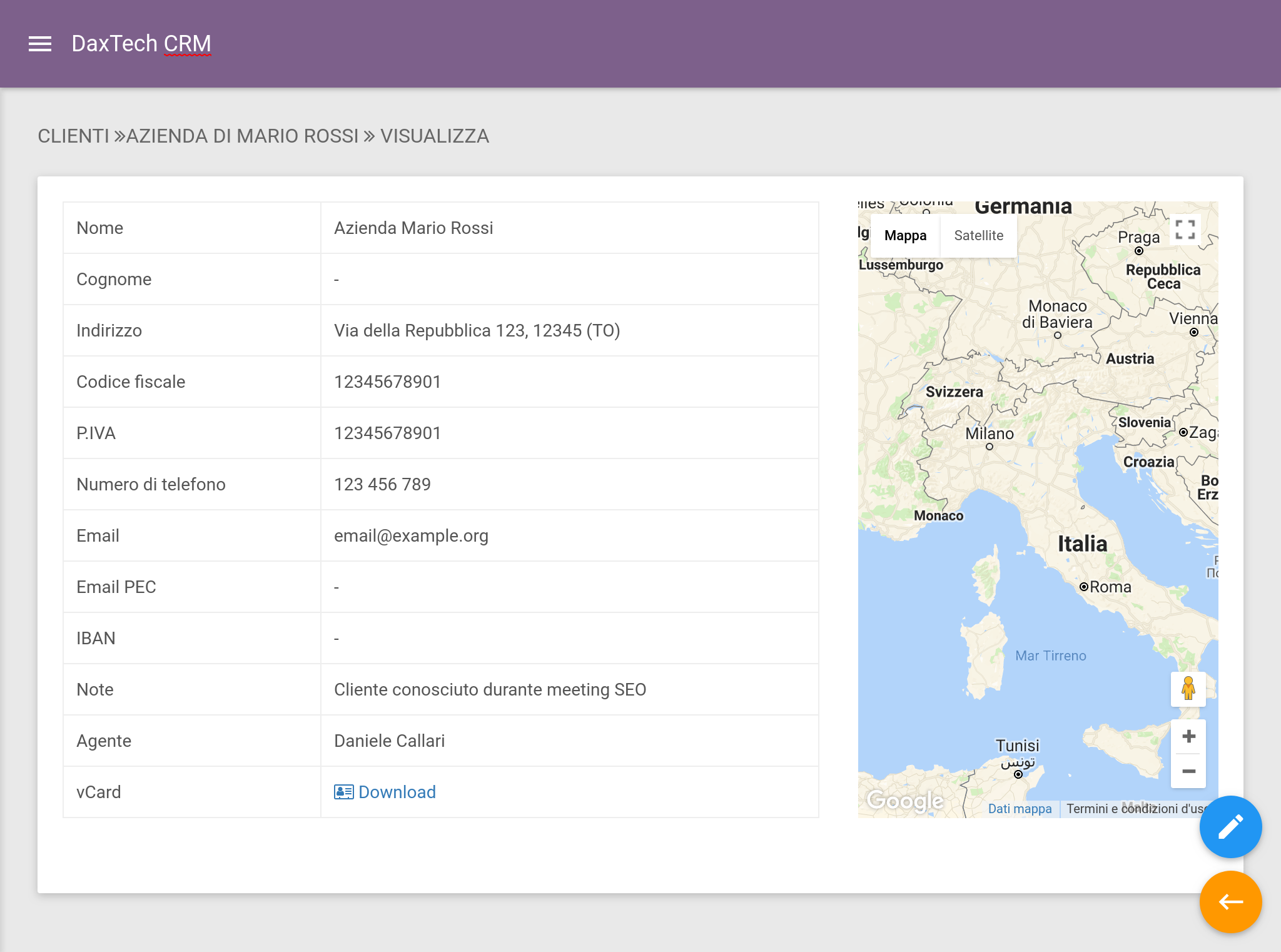1281x952 pixels.
Task: Click the Street View pegman icon
Action: point(1188,688)
